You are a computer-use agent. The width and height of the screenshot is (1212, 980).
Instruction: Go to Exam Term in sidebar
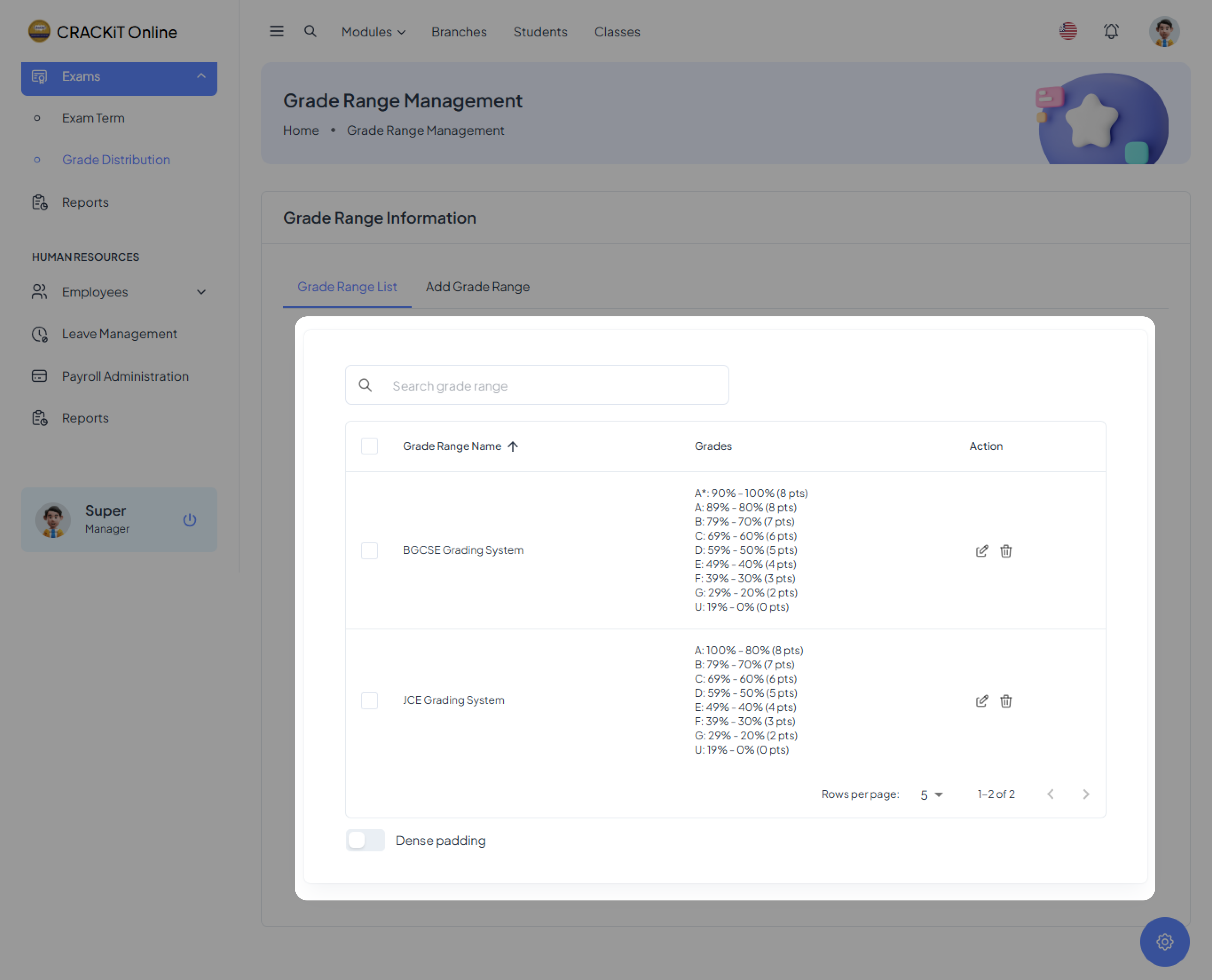[x=93, y=118]
